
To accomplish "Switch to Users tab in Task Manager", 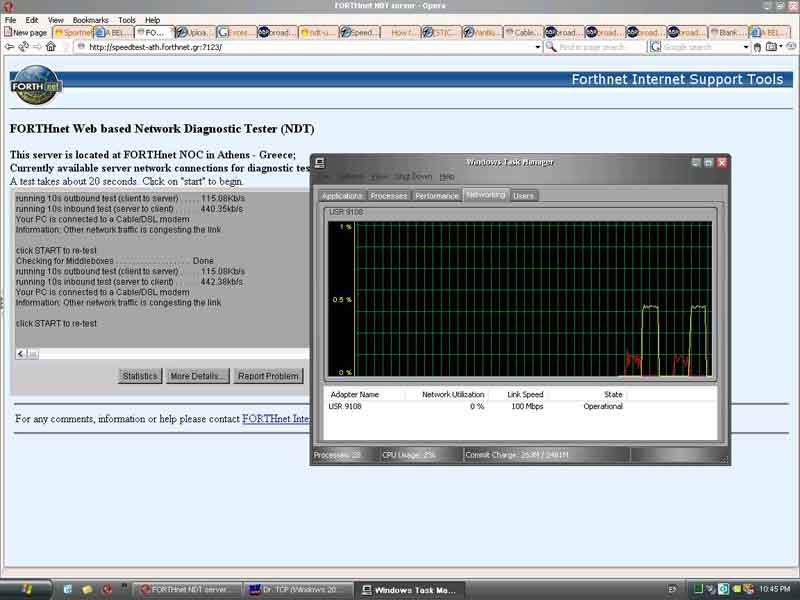I will pos(523,196).
